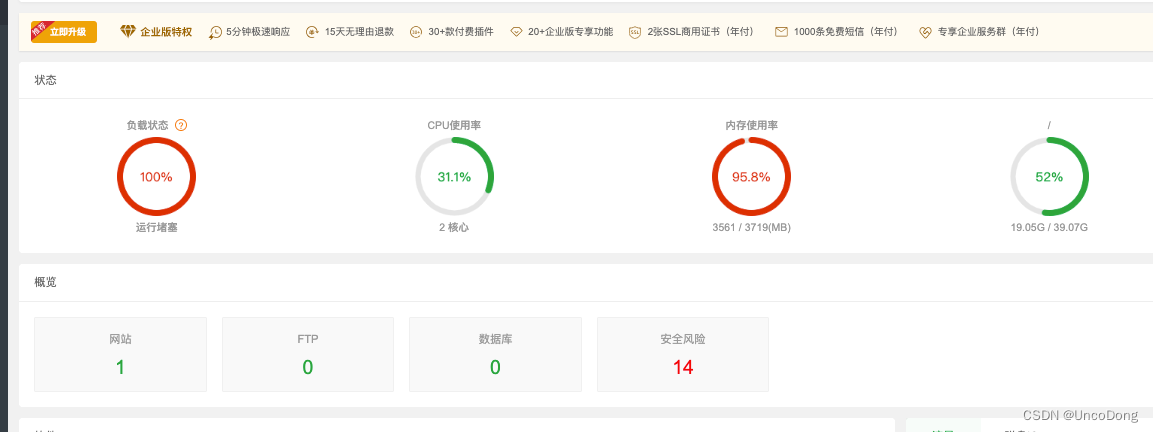Click the 概览 section header
The image size is (1153, 432).
46,283
